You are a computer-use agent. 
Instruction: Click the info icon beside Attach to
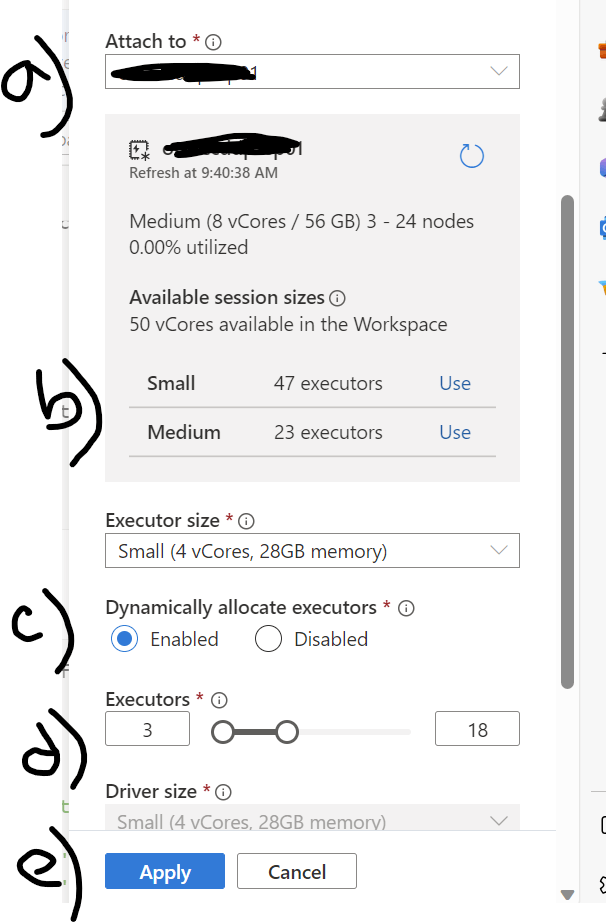pos(214,42)
